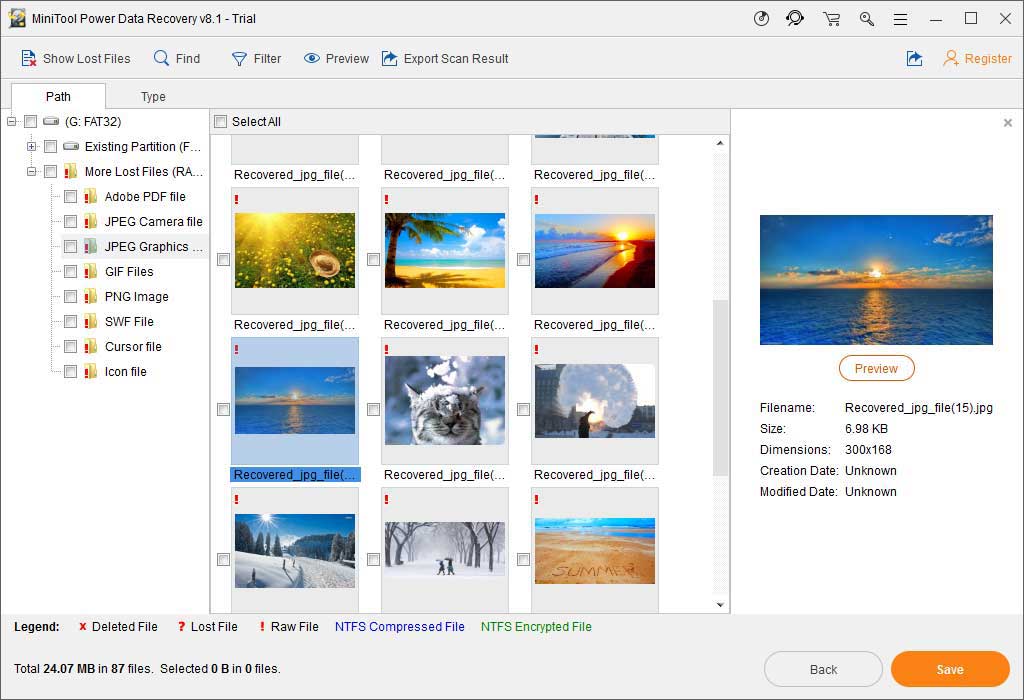The height and width of the screenshot is (700, 1024).
Task: Click the orange Save button
Action: 949,669
